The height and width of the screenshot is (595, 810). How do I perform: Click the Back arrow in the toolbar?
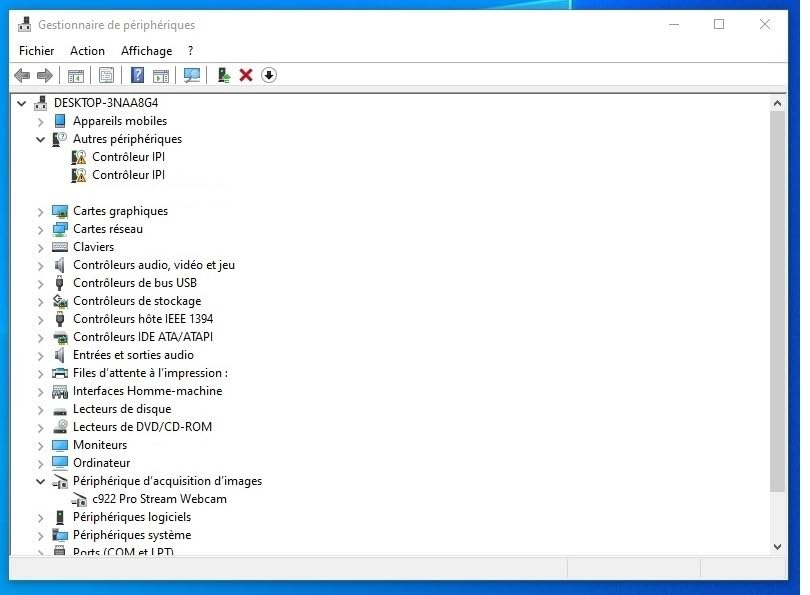pyautogui.click(x=22, y=75)
